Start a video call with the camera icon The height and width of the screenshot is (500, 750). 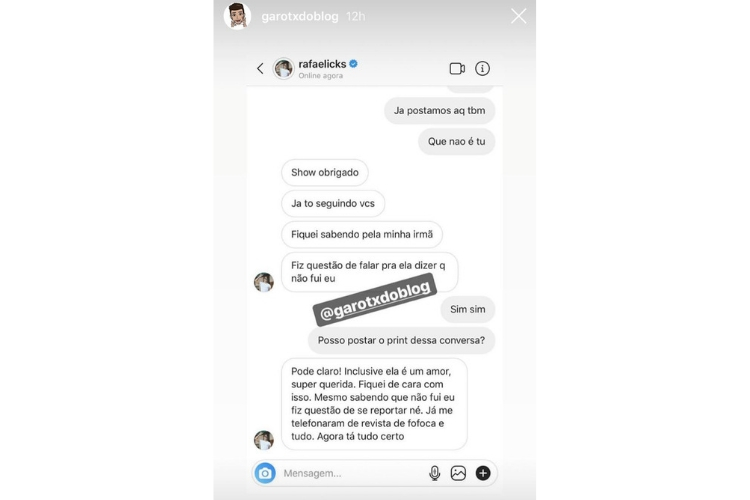tap(457, 68)
